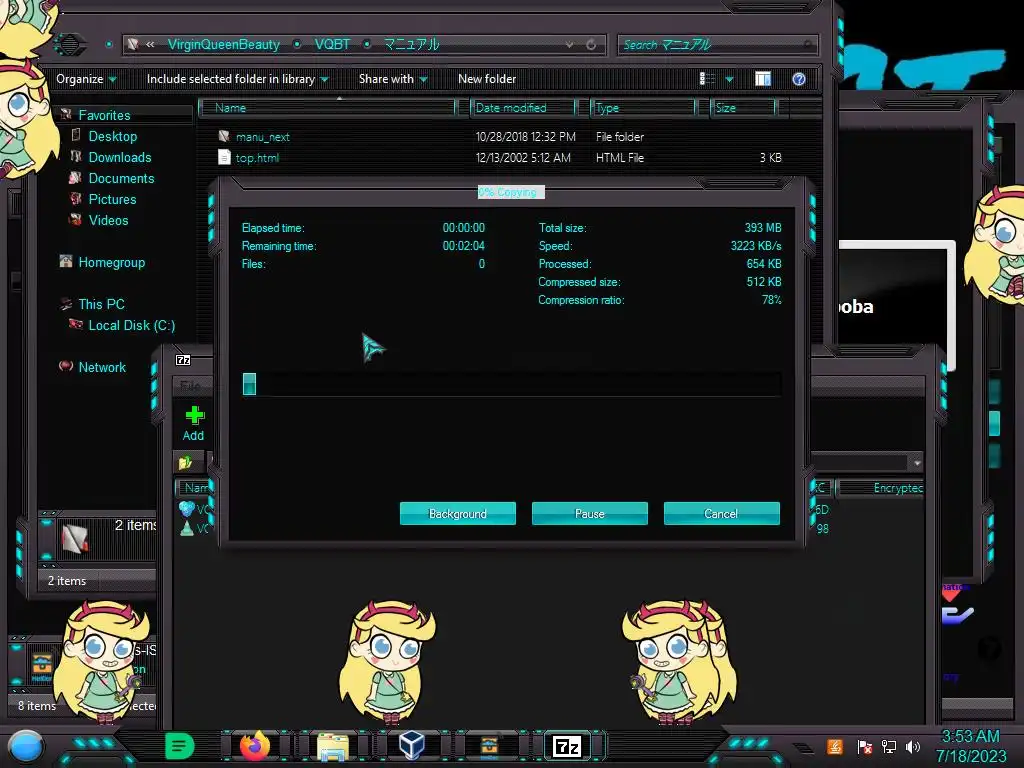Select the top.html file icon
Viewport: 1024px width, 768px height.
pos(224,157)
